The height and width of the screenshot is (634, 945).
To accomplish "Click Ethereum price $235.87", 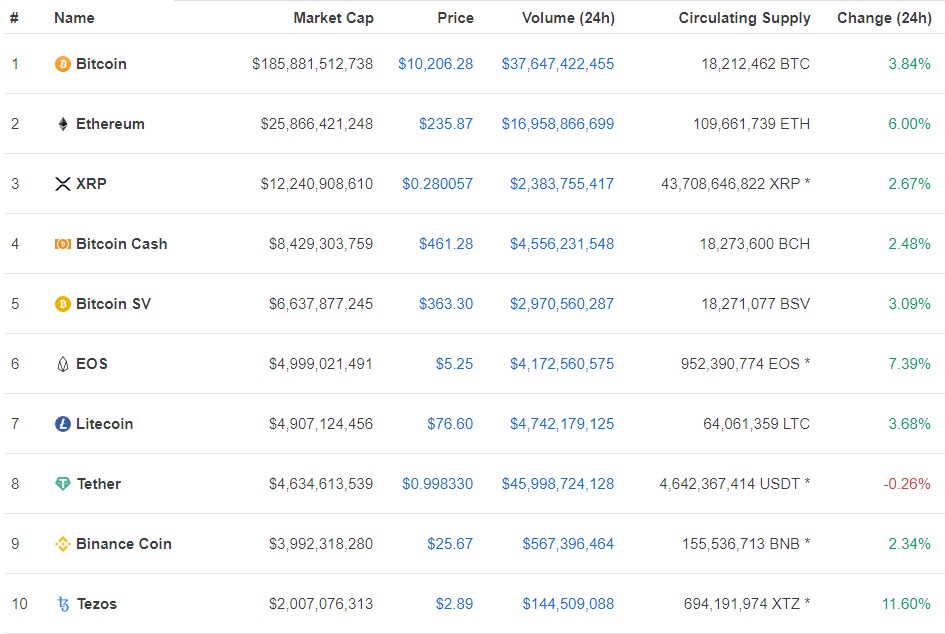I will [x=446, y=124].
